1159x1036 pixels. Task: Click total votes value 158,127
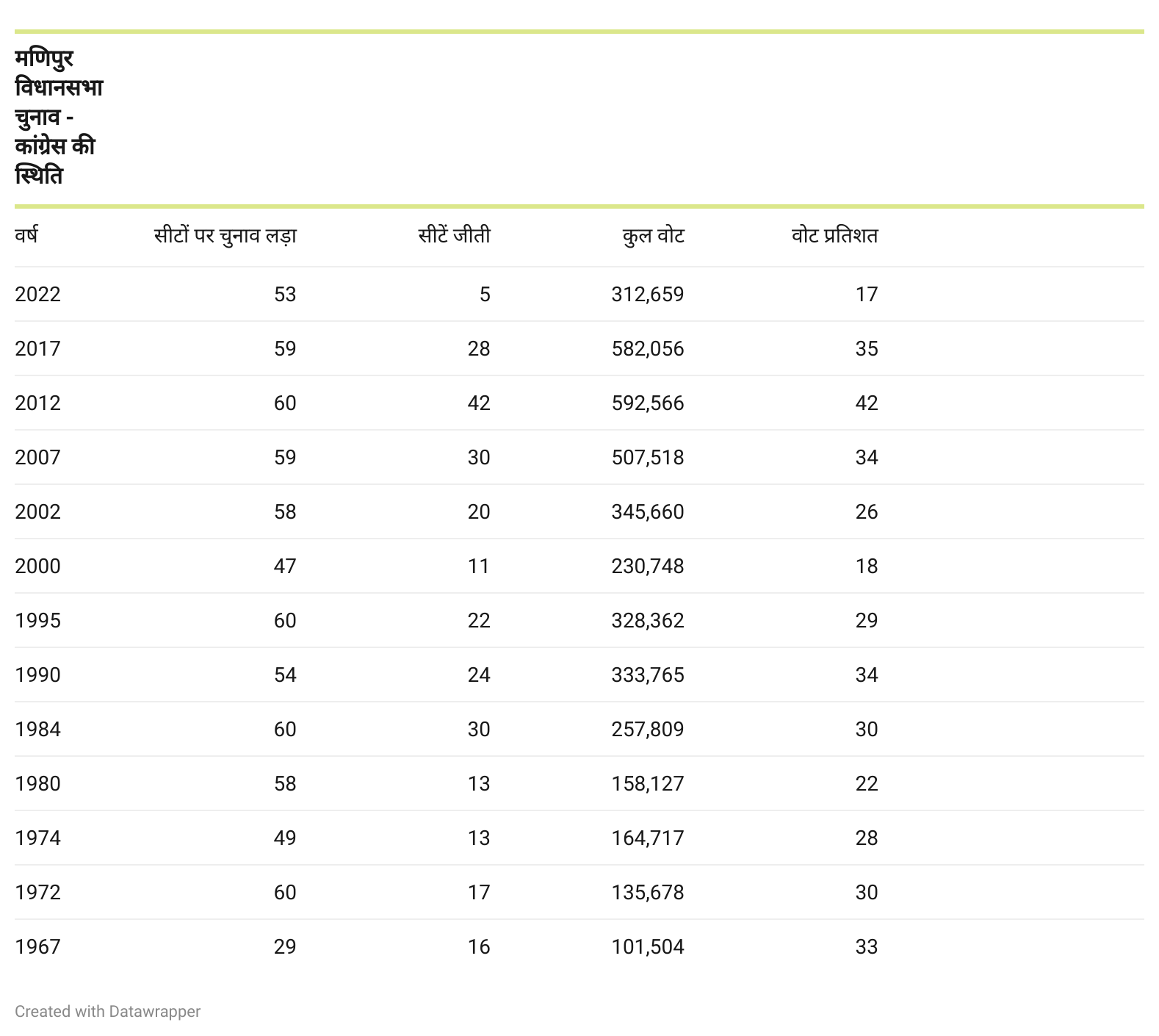647,784
